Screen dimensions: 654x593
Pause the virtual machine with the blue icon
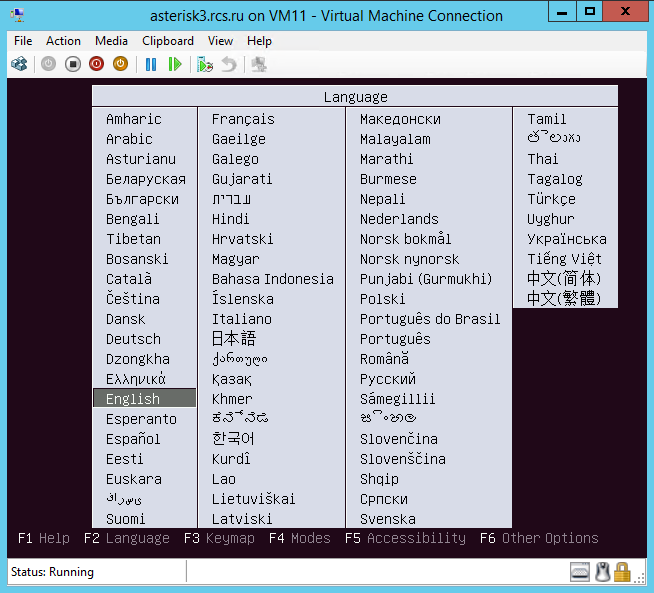click(x=151, y=64)
